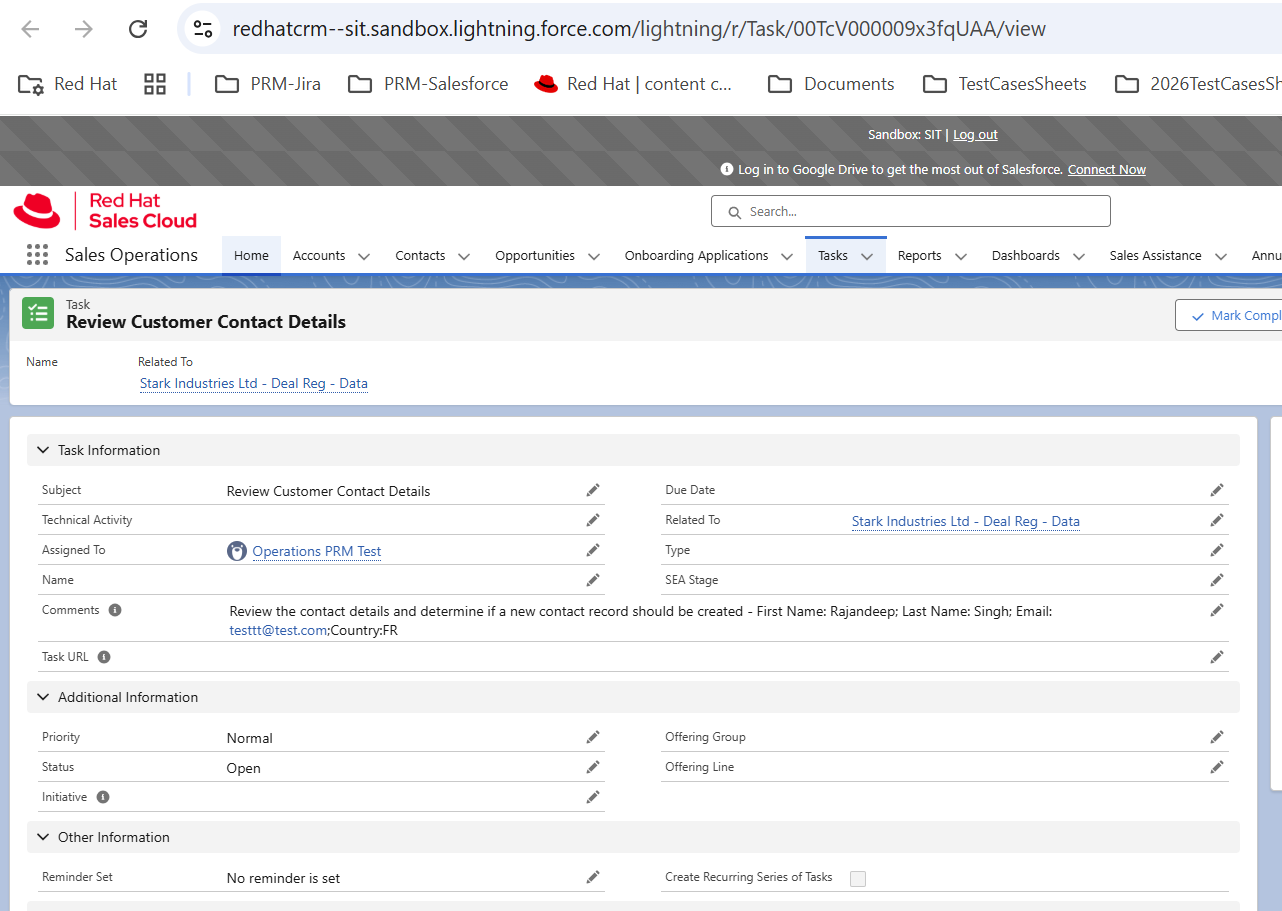The height and width of the screenshot is (911, 1282).
Task: Open the PRM-Salesforce bookmark folder
Action: (x=428, y=84)
